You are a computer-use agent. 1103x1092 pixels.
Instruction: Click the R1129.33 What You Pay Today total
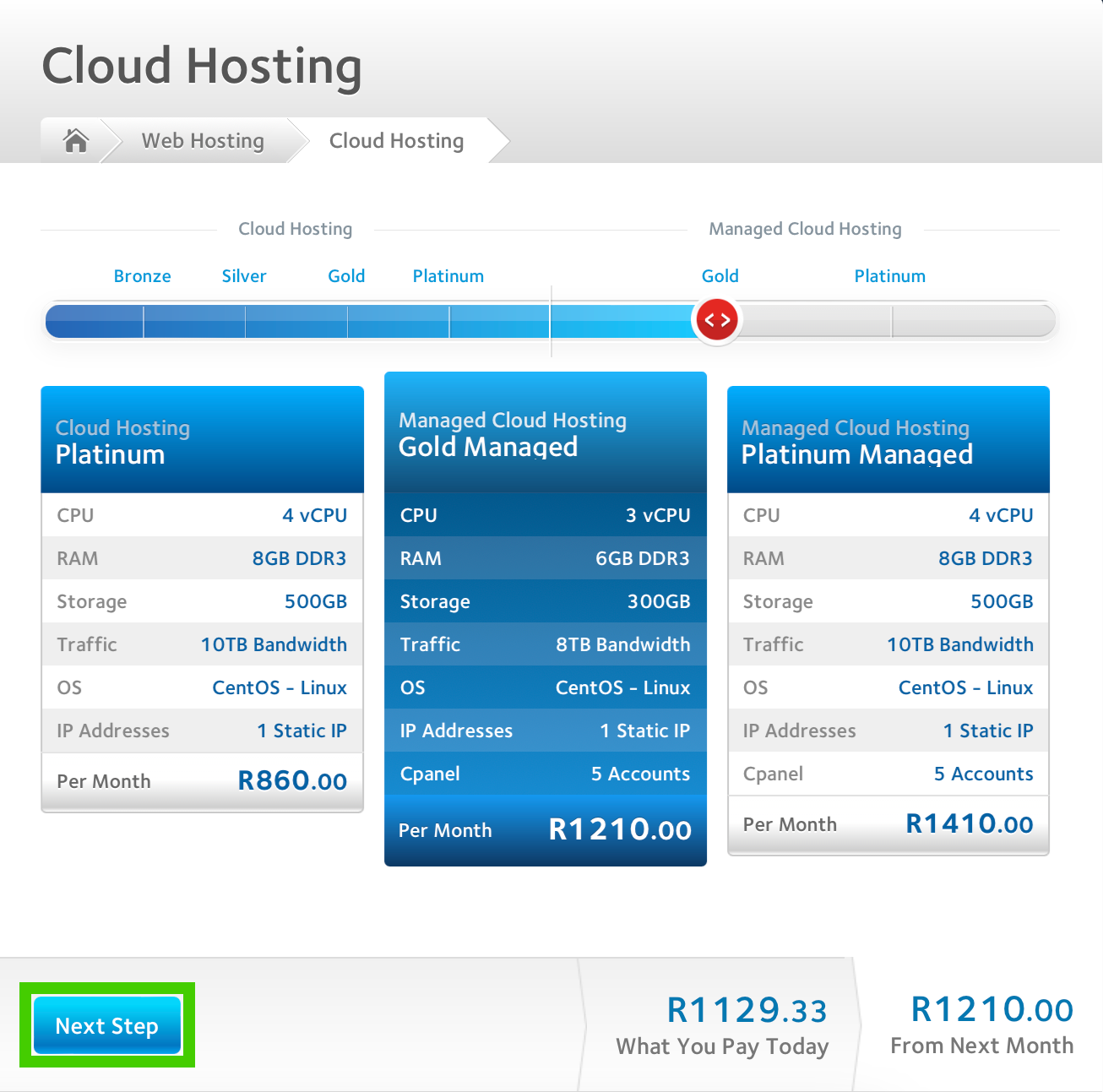tap(747, 1011)
